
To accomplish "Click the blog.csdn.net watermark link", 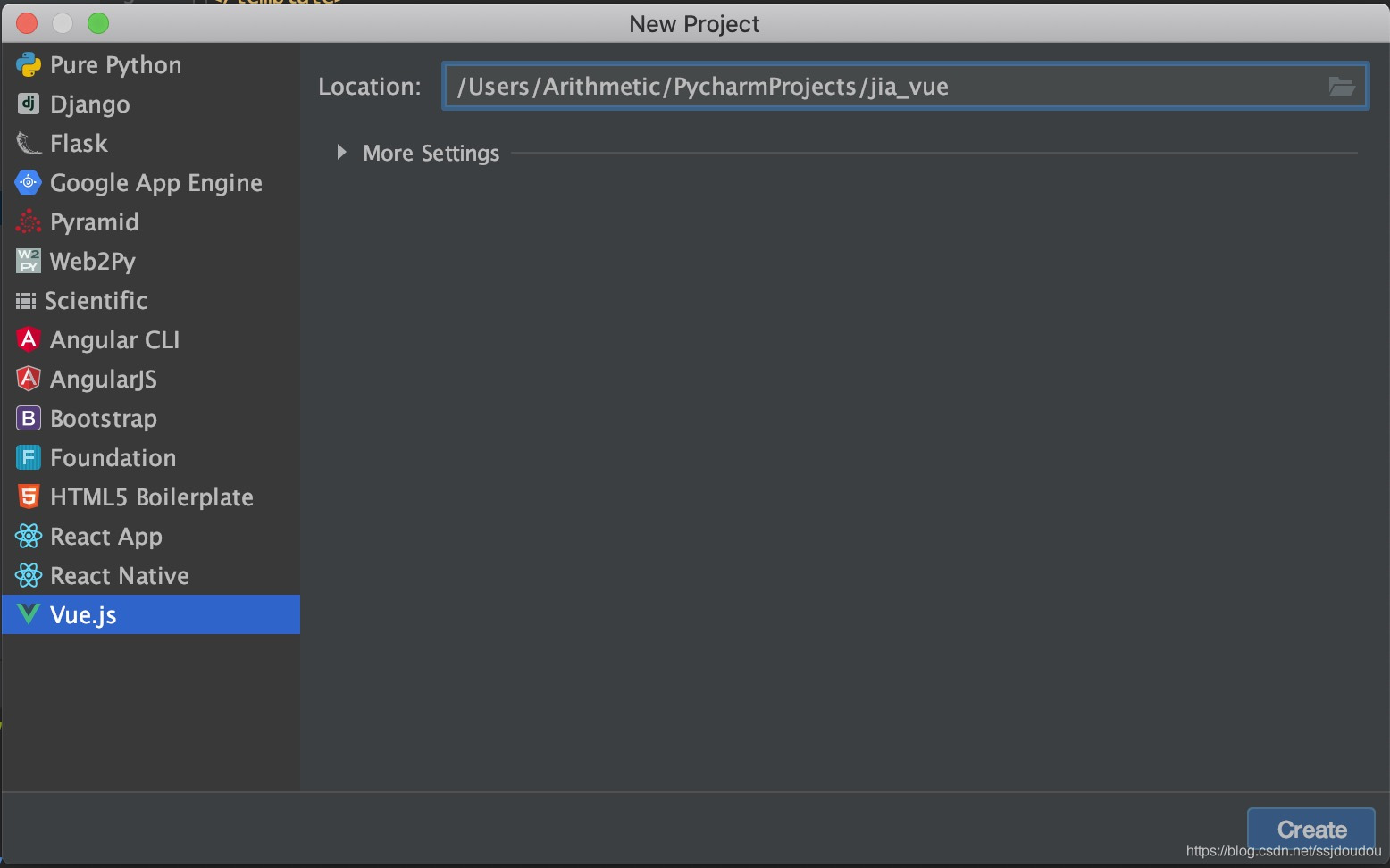I will pyautogui.click(x=1285, y=852).
